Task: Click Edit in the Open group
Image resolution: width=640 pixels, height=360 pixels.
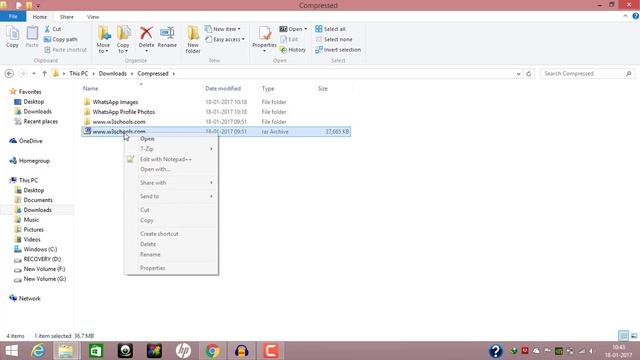Action: click(x=289, y=39)
